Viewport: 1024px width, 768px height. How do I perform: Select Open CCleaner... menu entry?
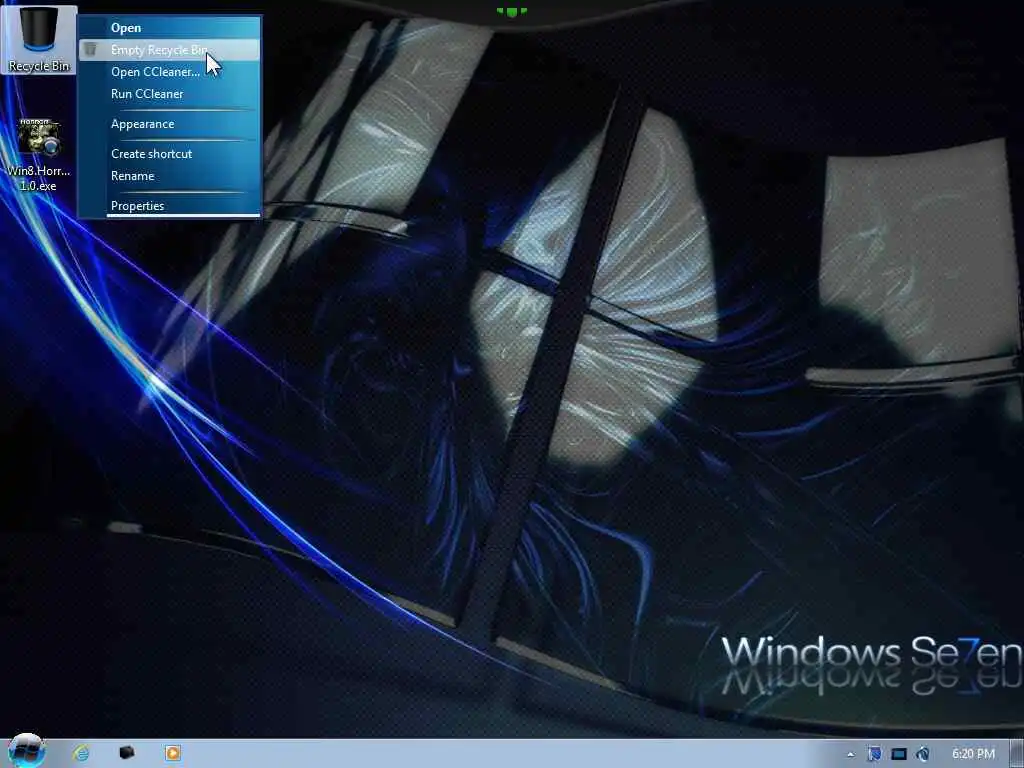[169, 72]
